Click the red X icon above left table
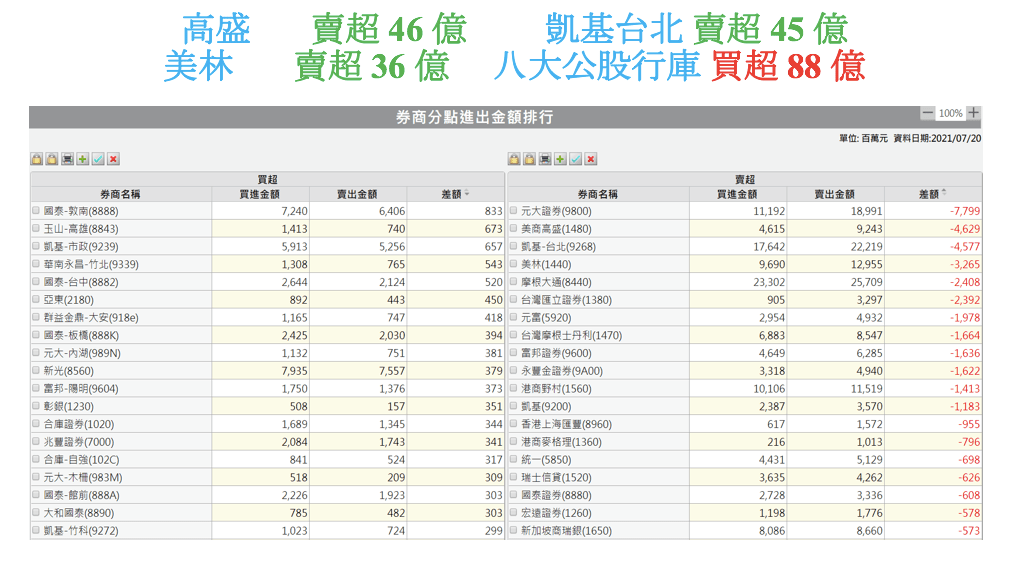The height and width of the screenshot is (572, 1018). [113, 159]
